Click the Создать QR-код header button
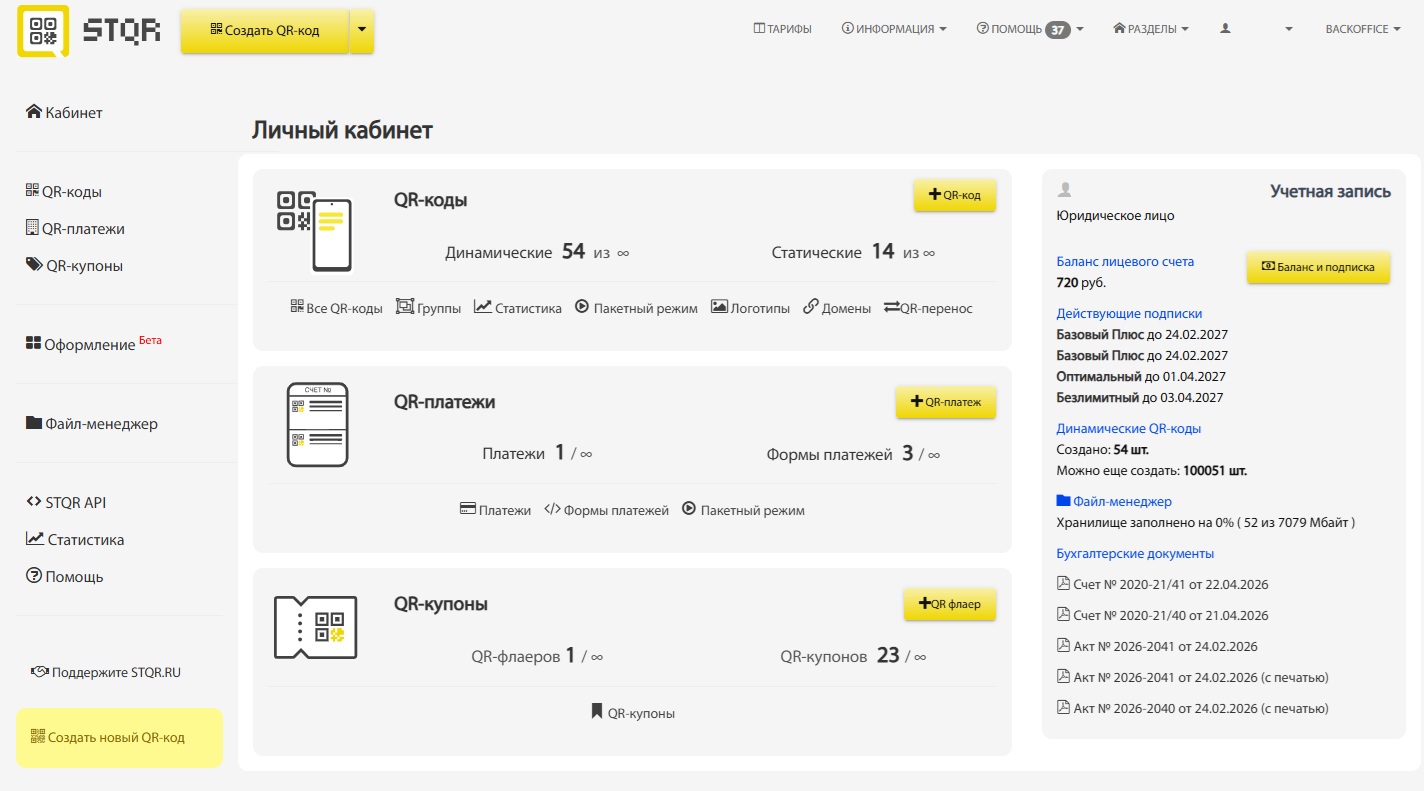The height and width of the screenshot is (791, 1424). click(x=264, y=30)
